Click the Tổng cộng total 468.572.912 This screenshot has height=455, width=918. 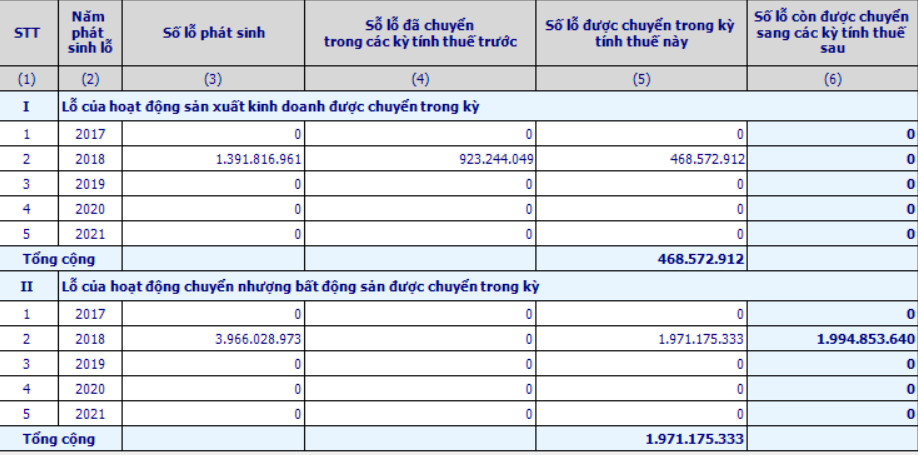pos(688,258)
